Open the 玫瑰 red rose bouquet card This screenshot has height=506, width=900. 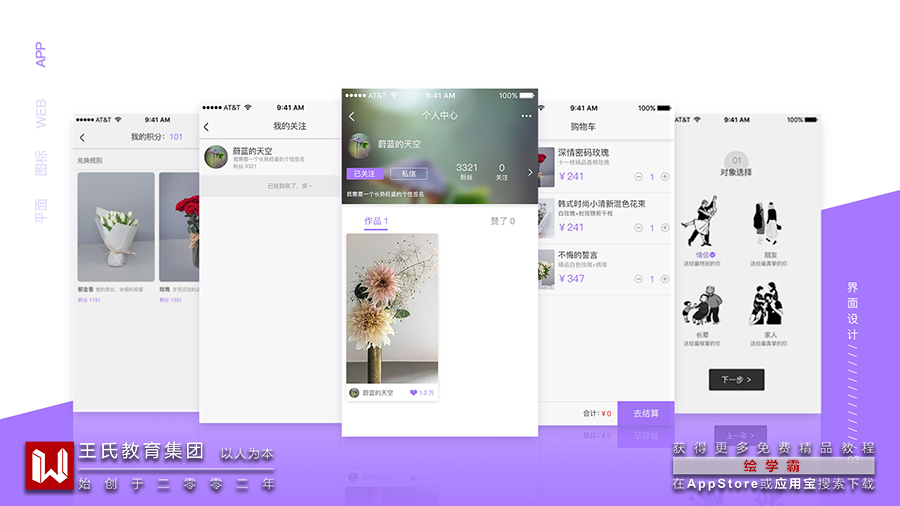(179, 227)
